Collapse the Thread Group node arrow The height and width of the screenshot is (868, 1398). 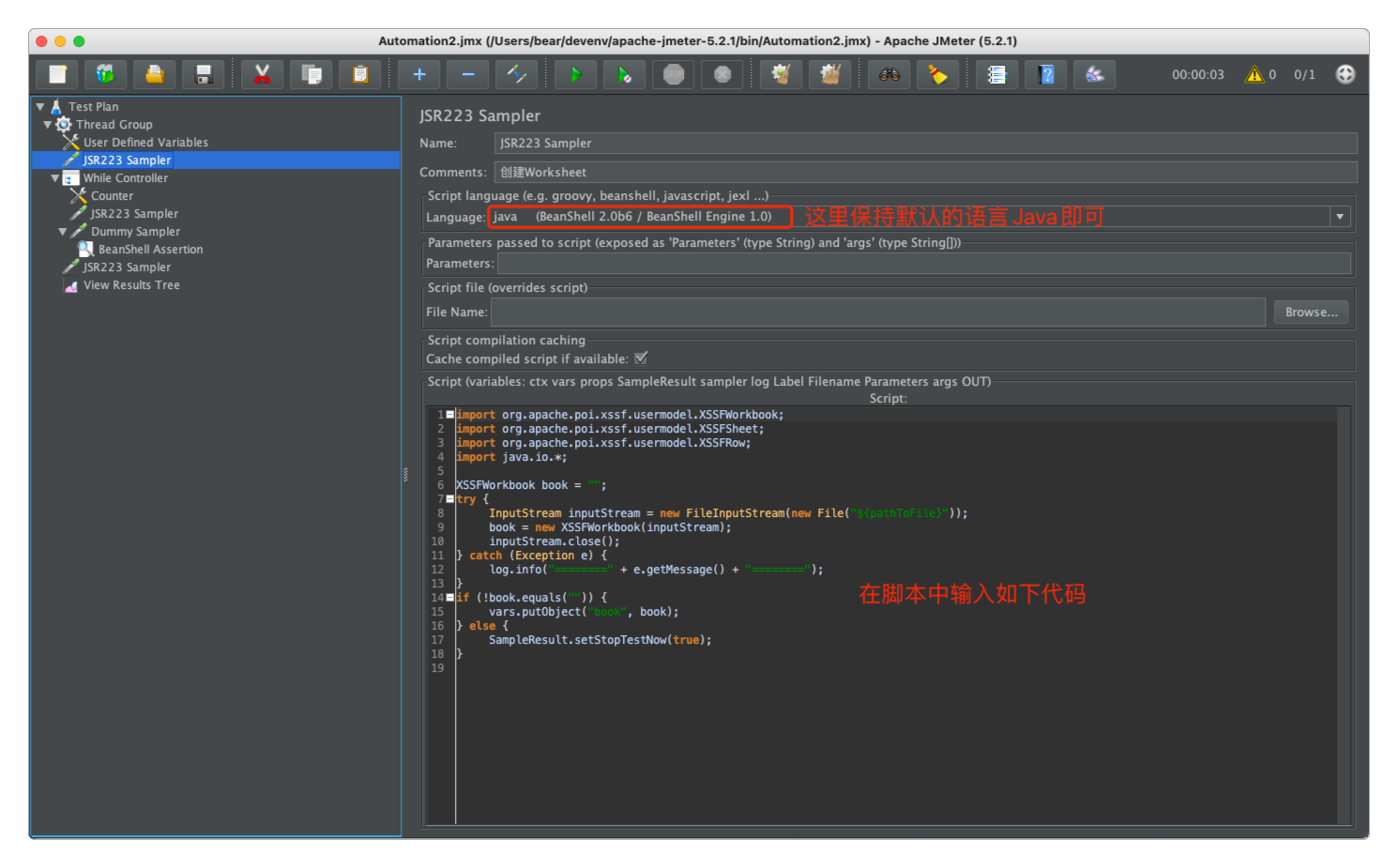pyautogui.click(x=48, y=125)
